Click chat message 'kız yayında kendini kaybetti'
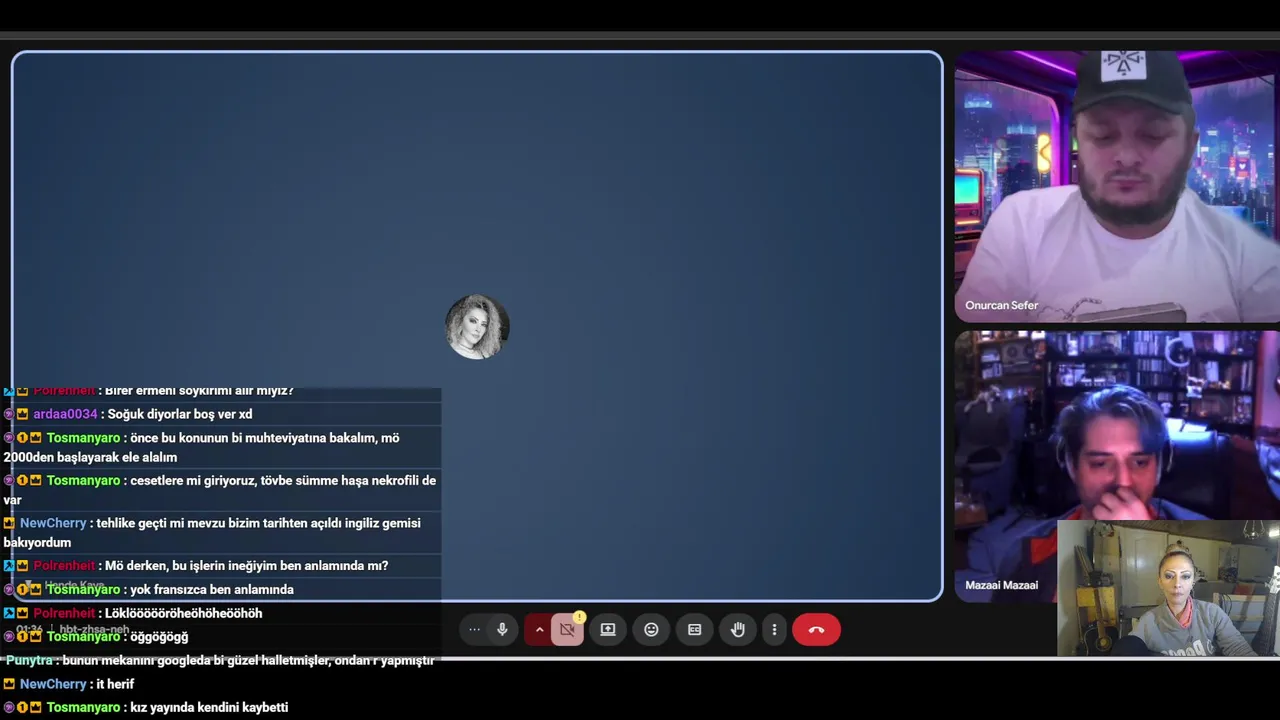The image size is (1280, 720). tap(209, 708)
